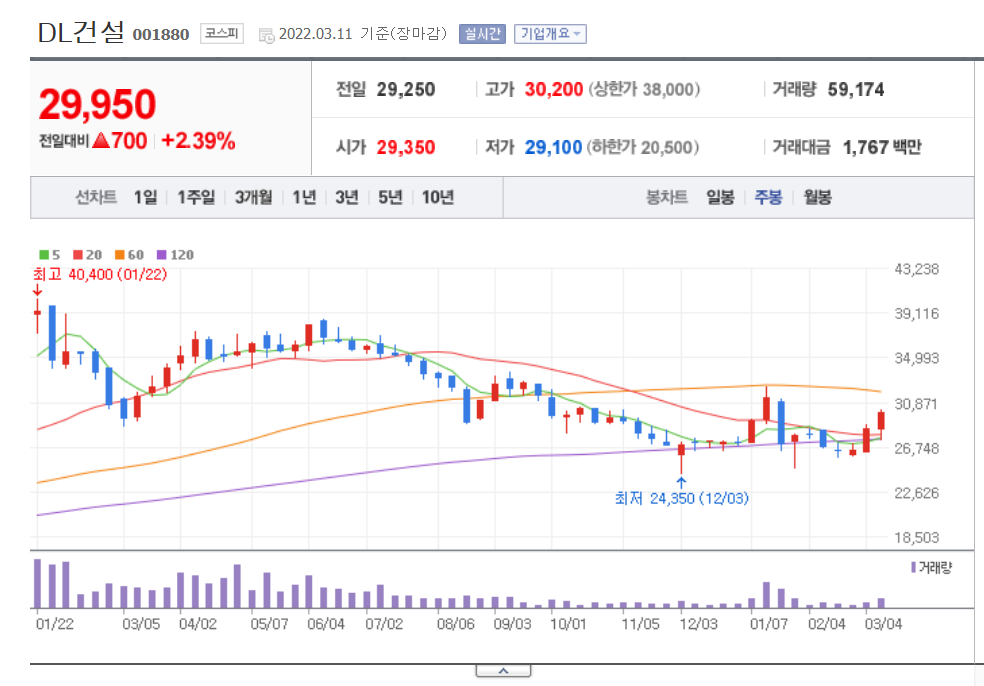
Task: Collapse the chart with bottom chevron button
Action: pos(503,672)
